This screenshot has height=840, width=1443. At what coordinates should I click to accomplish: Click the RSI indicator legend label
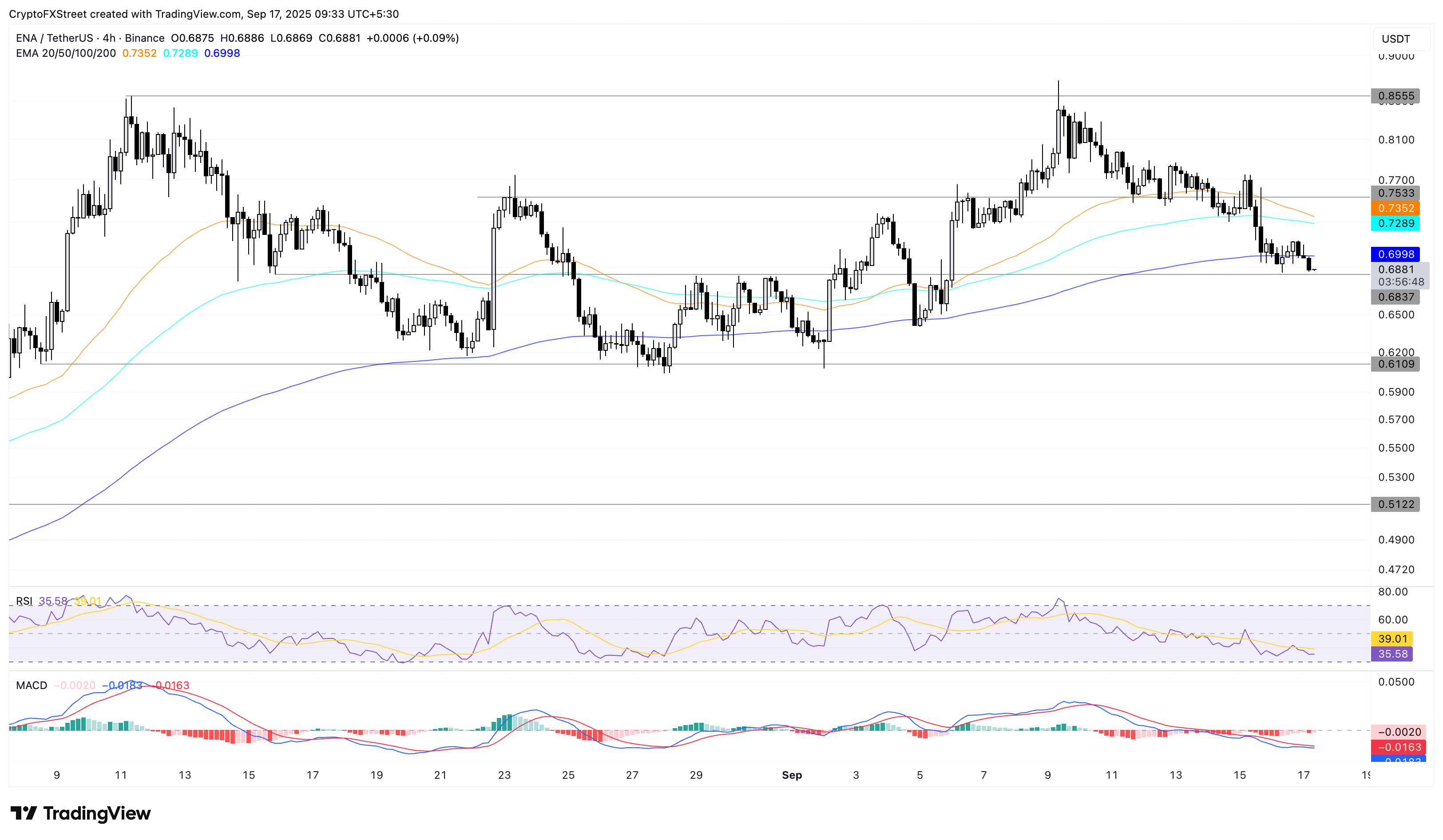click(24, 601)
